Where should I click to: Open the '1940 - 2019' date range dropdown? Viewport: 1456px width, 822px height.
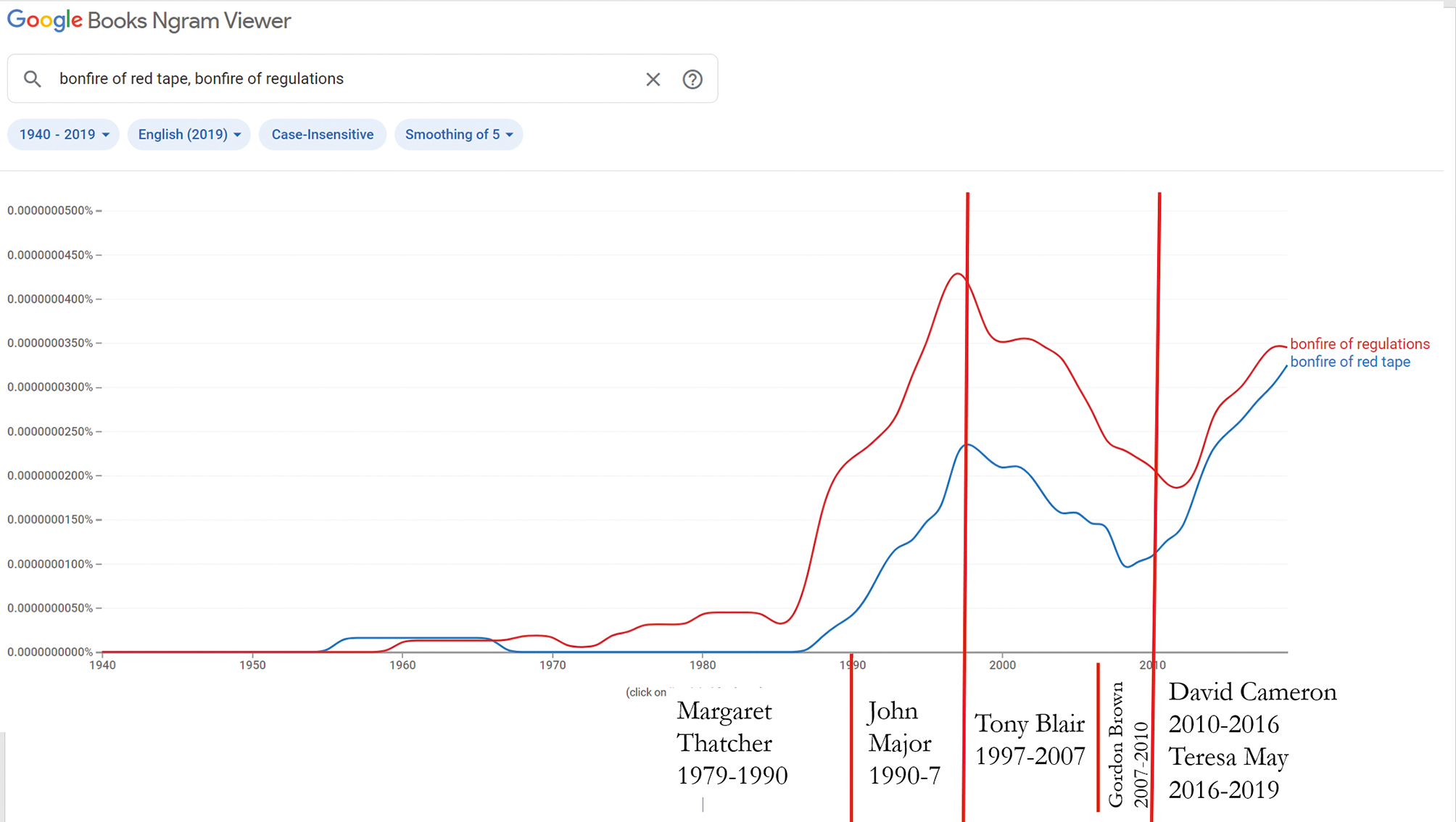click(x=62, y=134)
